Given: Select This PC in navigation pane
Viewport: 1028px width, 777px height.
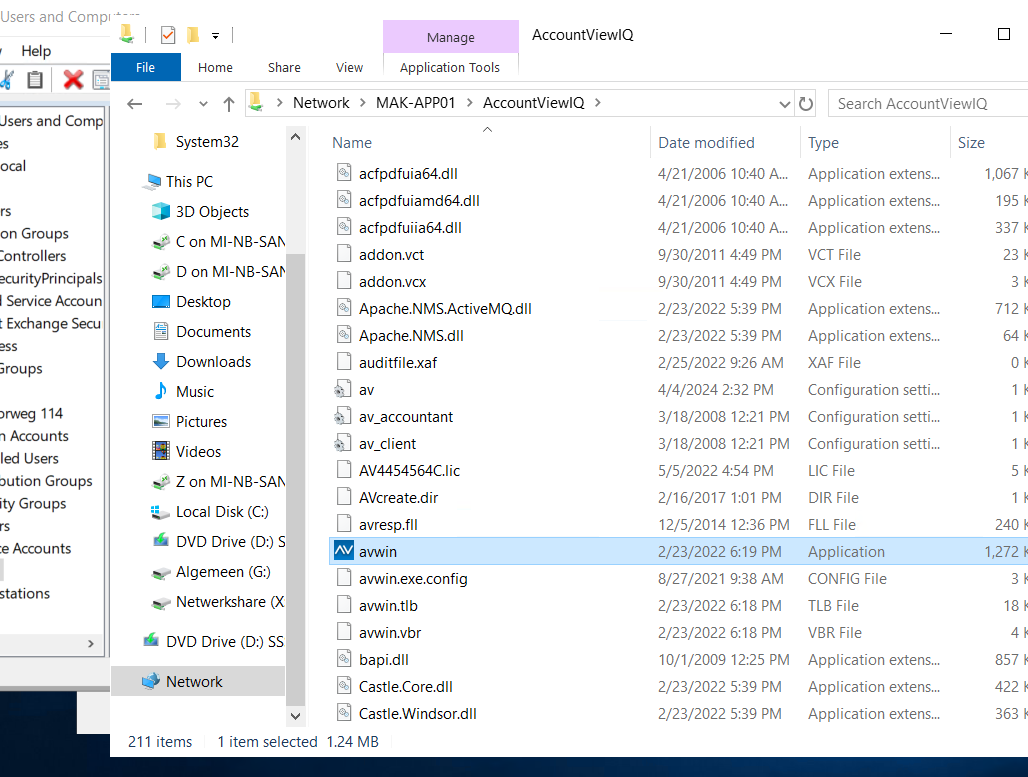Looking at the screenshot, I should point(189,182).
